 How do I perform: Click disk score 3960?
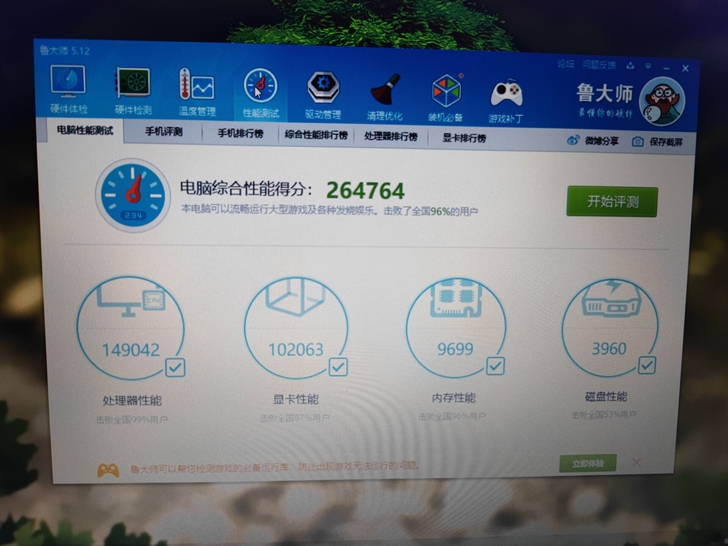pos(609,348)
